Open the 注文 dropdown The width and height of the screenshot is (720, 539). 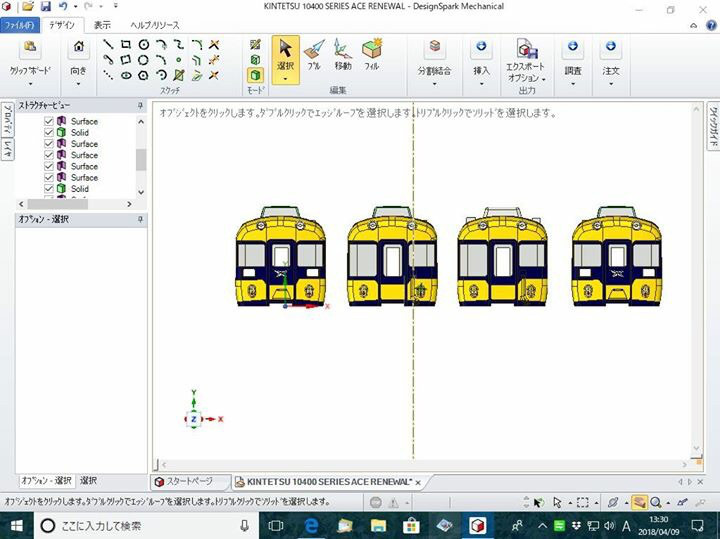[x=611, y=84]
